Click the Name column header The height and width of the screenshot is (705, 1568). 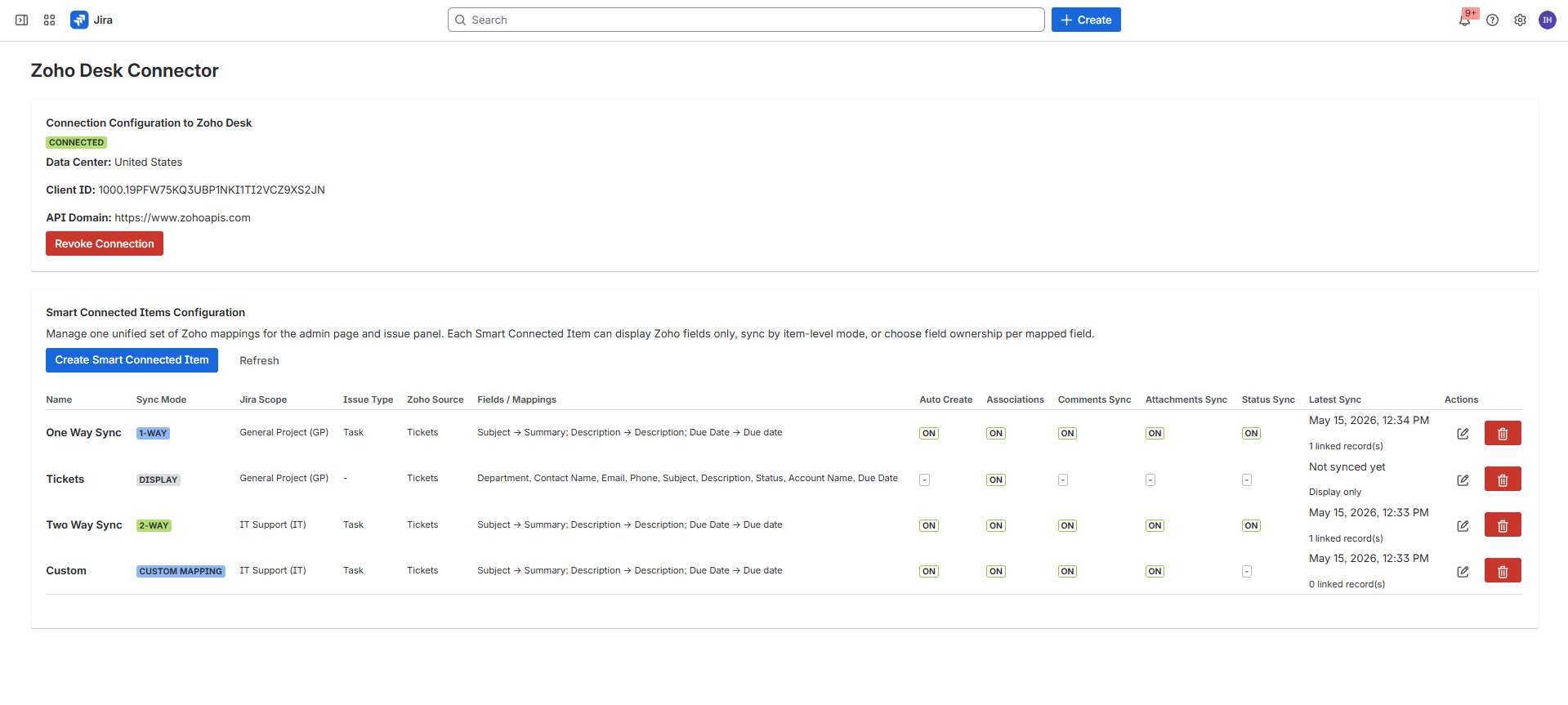(x=59, y=400)
